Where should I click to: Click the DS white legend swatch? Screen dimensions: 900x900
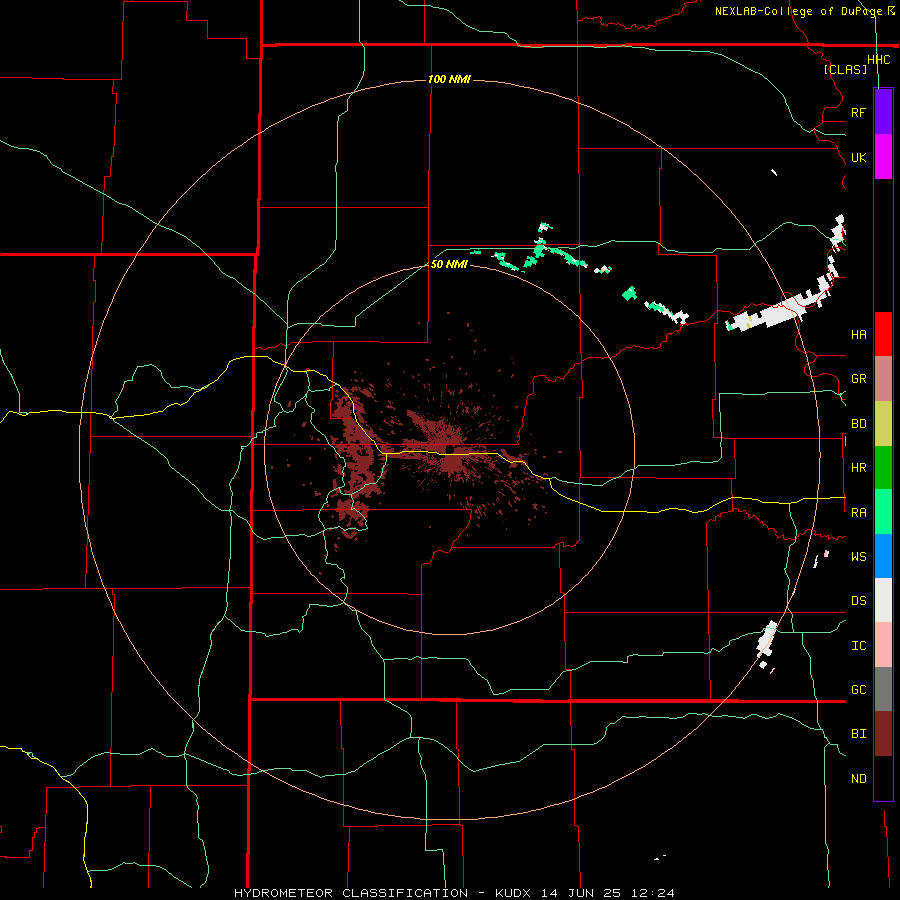click(883, 600)
